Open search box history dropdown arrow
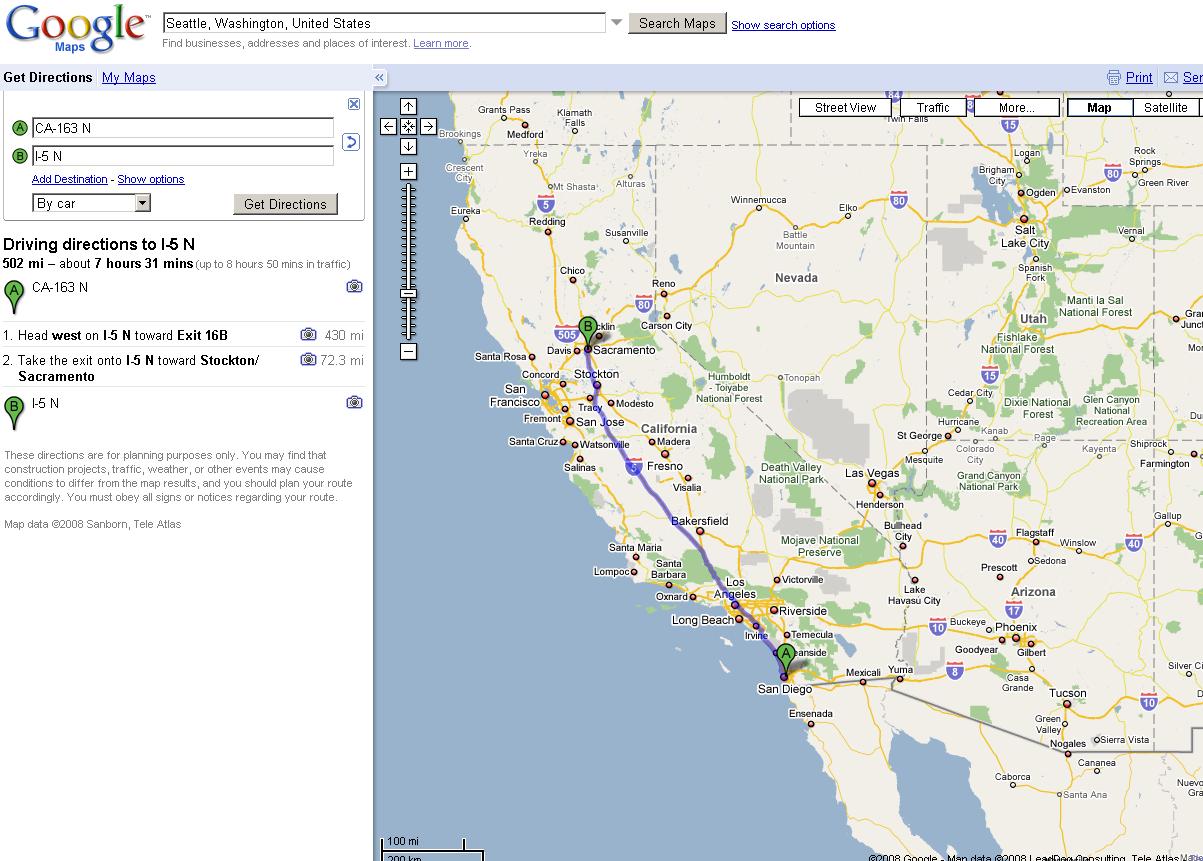The height and width of the screenshot is (861, 1203). coord(617,23)
